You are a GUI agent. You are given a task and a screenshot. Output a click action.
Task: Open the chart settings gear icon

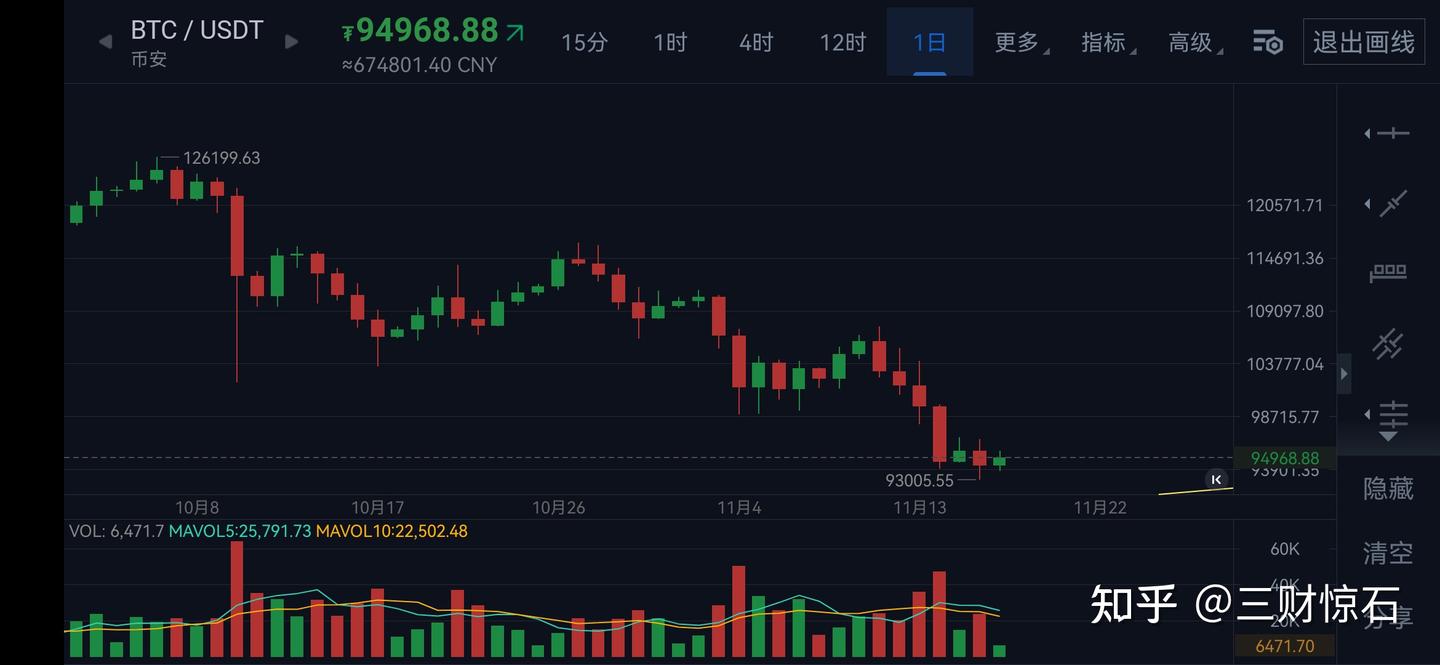point(1266,42)
